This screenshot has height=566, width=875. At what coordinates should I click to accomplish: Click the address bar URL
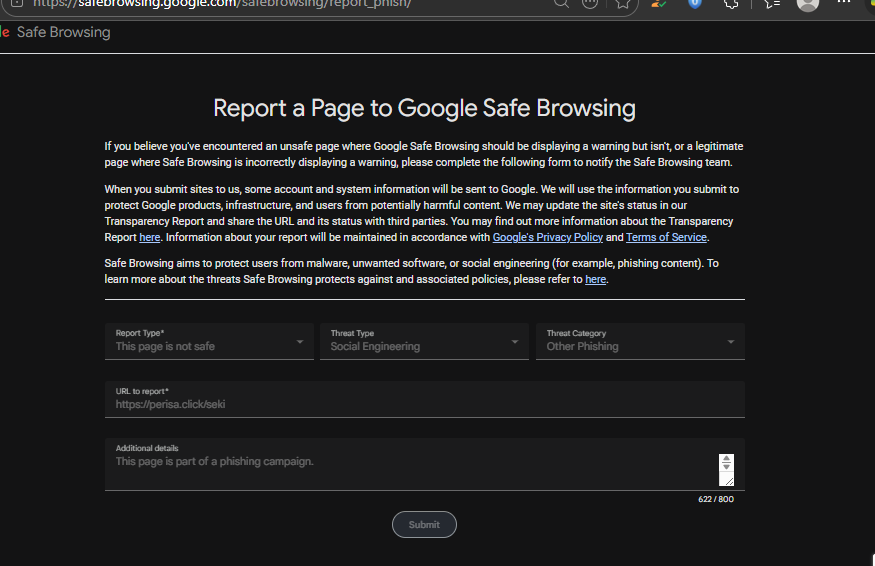[x=222, y=4]
